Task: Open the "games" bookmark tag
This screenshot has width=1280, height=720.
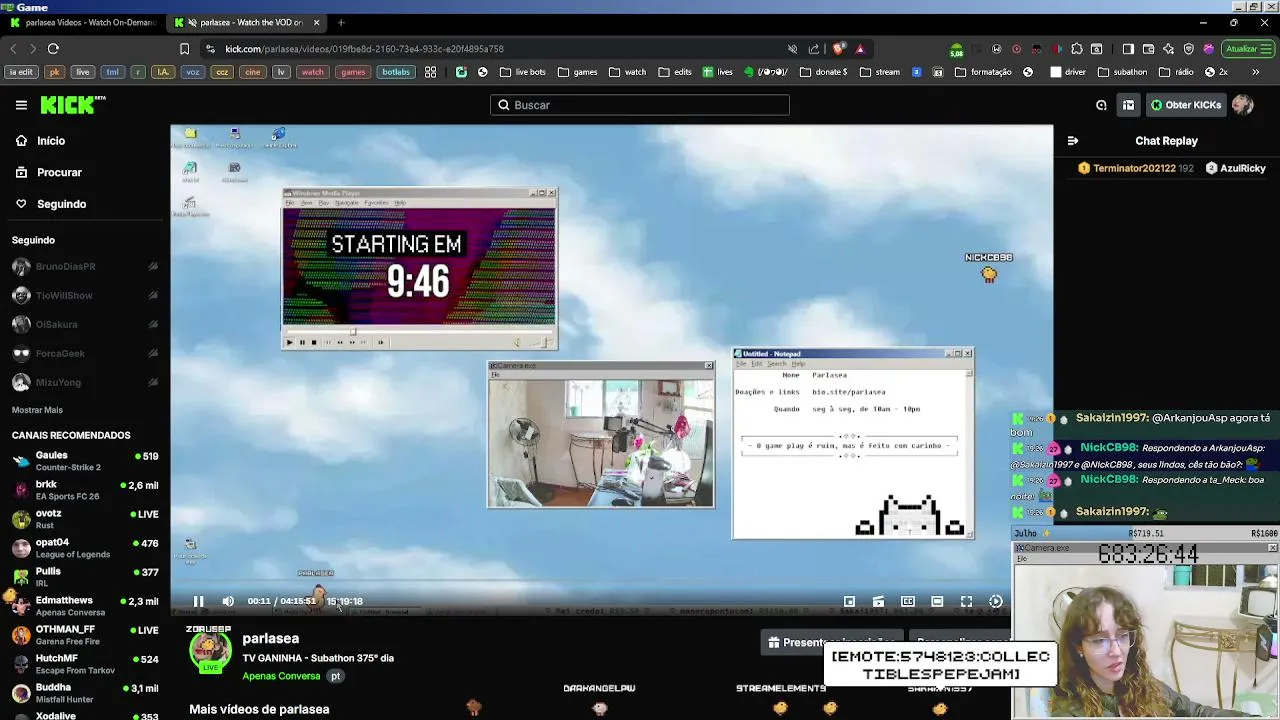Action: point(353,72)
